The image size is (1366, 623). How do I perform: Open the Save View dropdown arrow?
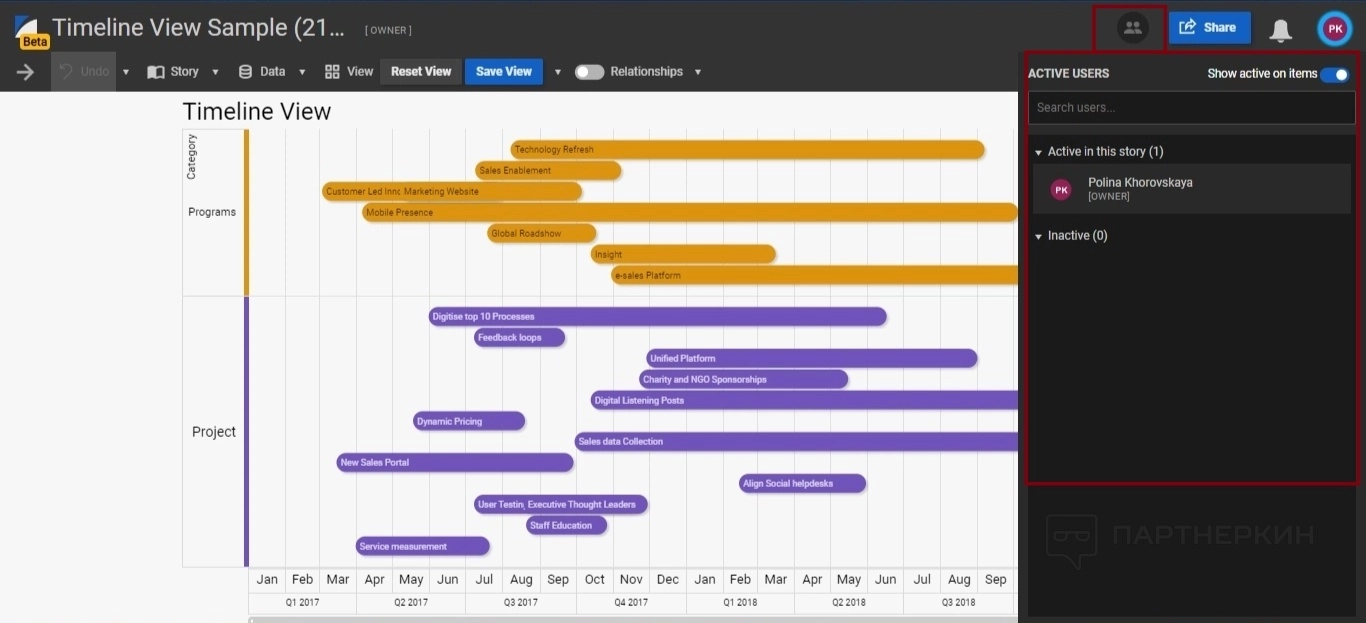tap(558, 72)
